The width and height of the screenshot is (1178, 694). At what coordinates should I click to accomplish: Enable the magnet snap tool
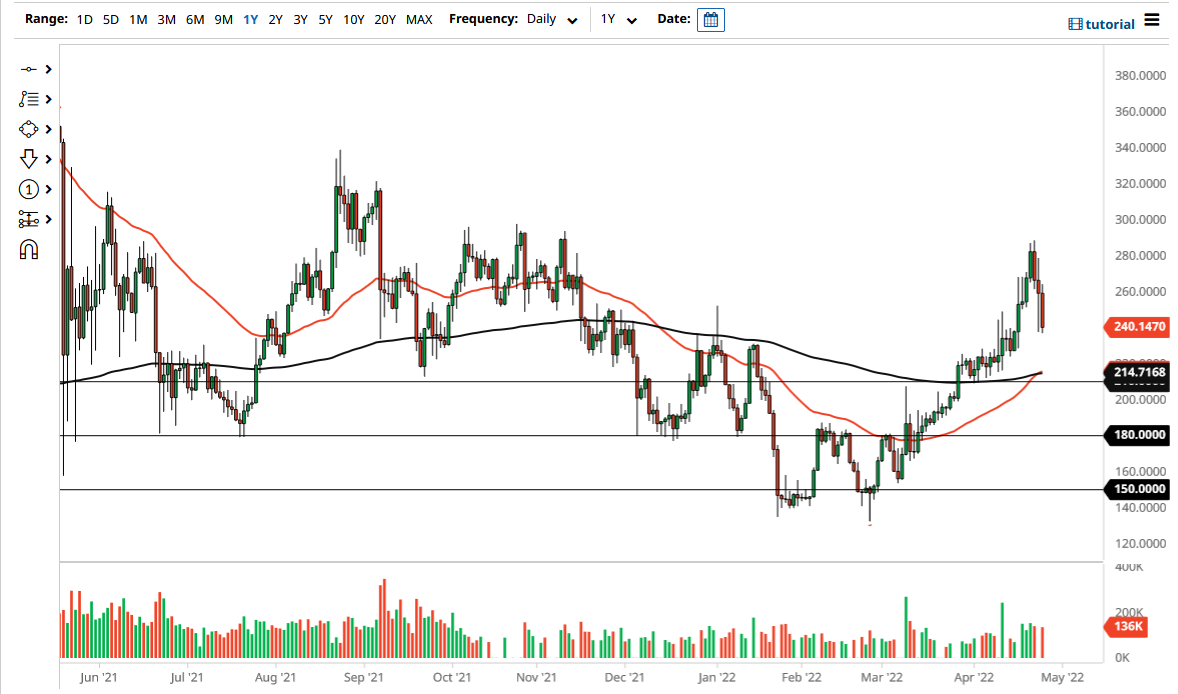[x=26, y=249]
